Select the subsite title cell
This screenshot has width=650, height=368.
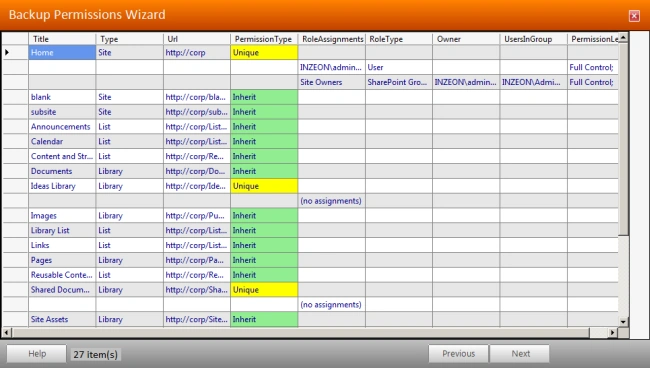click(x=62, y=112)
